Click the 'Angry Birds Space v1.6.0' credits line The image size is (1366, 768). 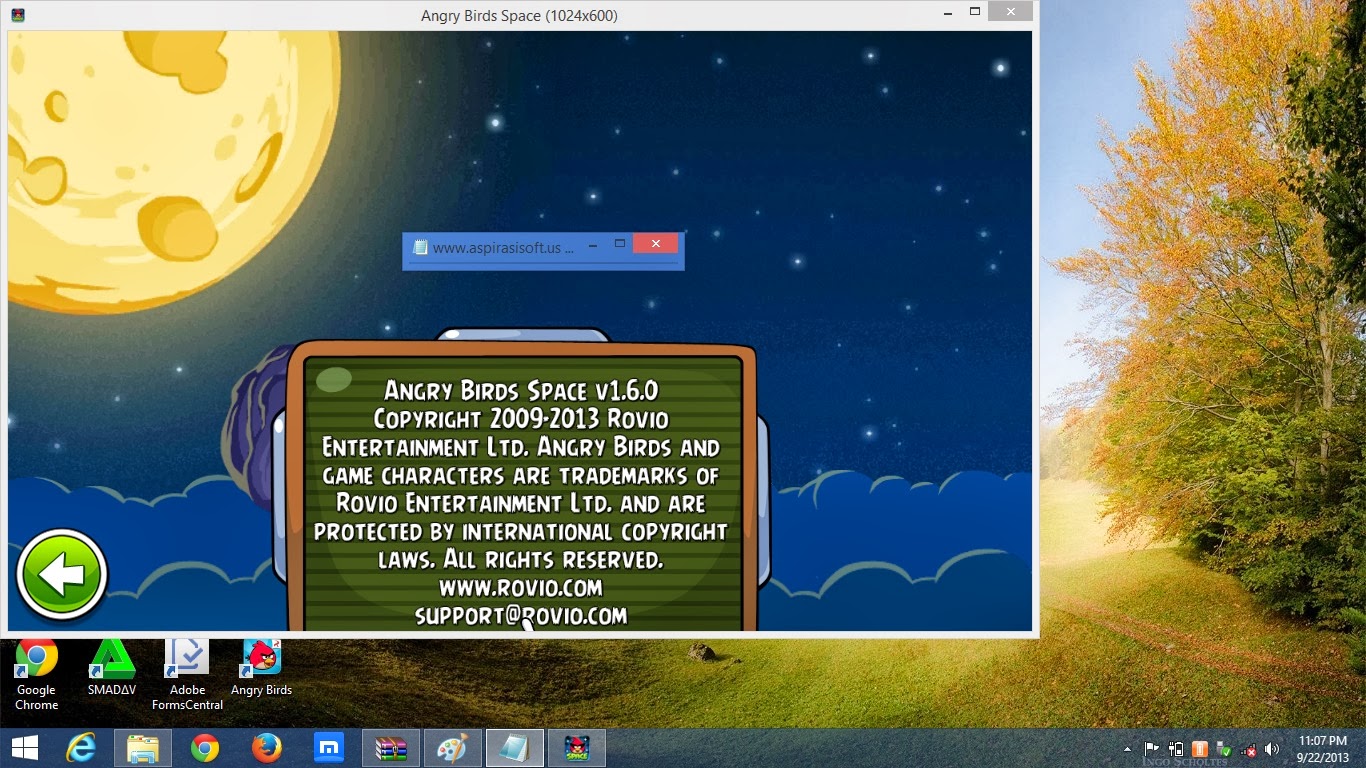click(521, 390)
